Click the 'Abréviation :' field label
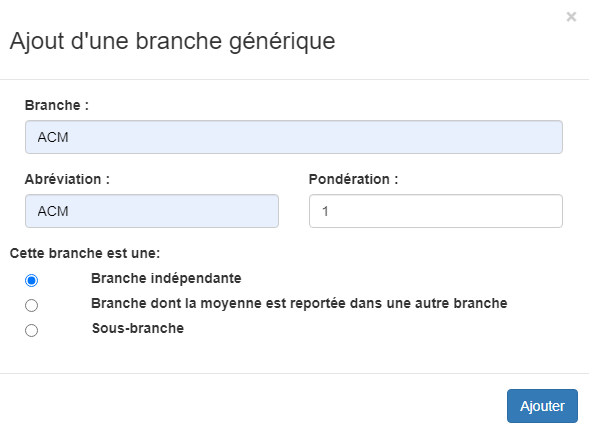The height and width of the screenshot is (431, 589). pos(67,179)
